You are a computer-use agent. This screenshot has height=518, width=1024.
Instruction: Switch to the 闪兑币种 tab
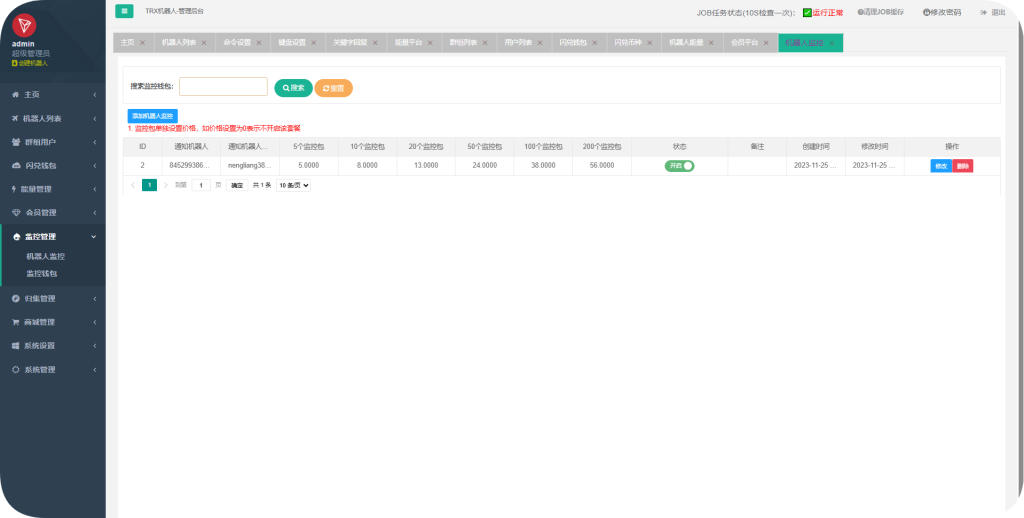point(628,42)
